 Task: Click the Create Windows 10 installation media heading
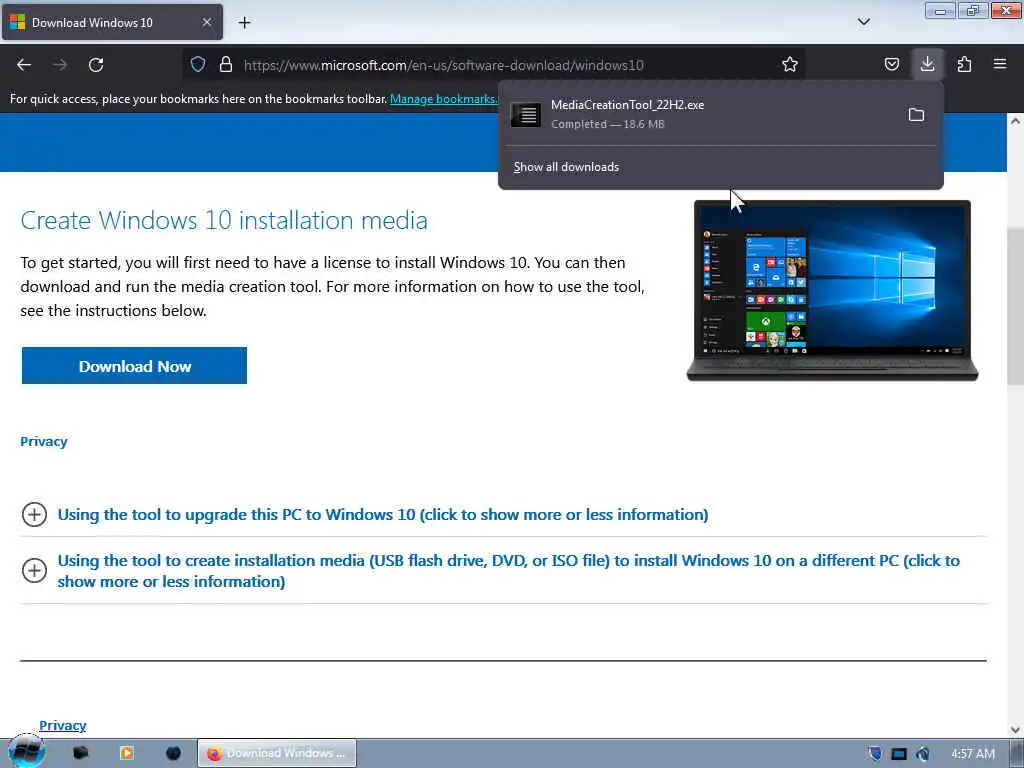[x=224, y=221]
